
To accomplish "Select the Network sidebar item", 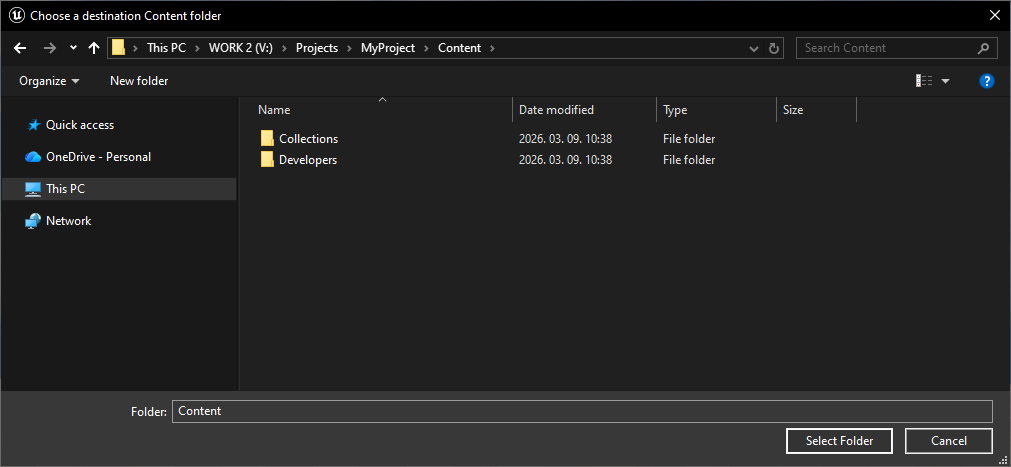I will (68, 221).
